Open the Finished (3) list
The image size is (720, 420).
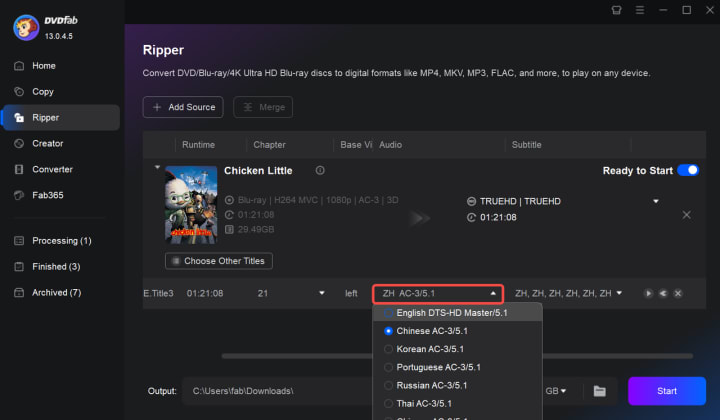[x=56, y=267]
